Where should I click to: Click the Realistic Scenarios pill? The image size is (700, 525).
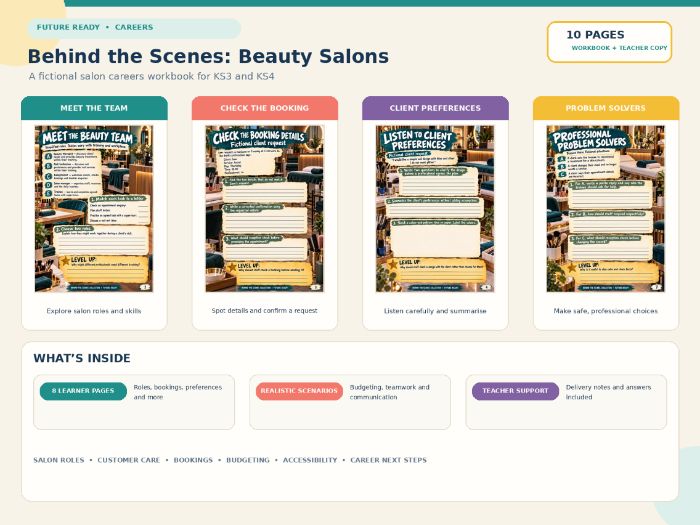[299, 391]
